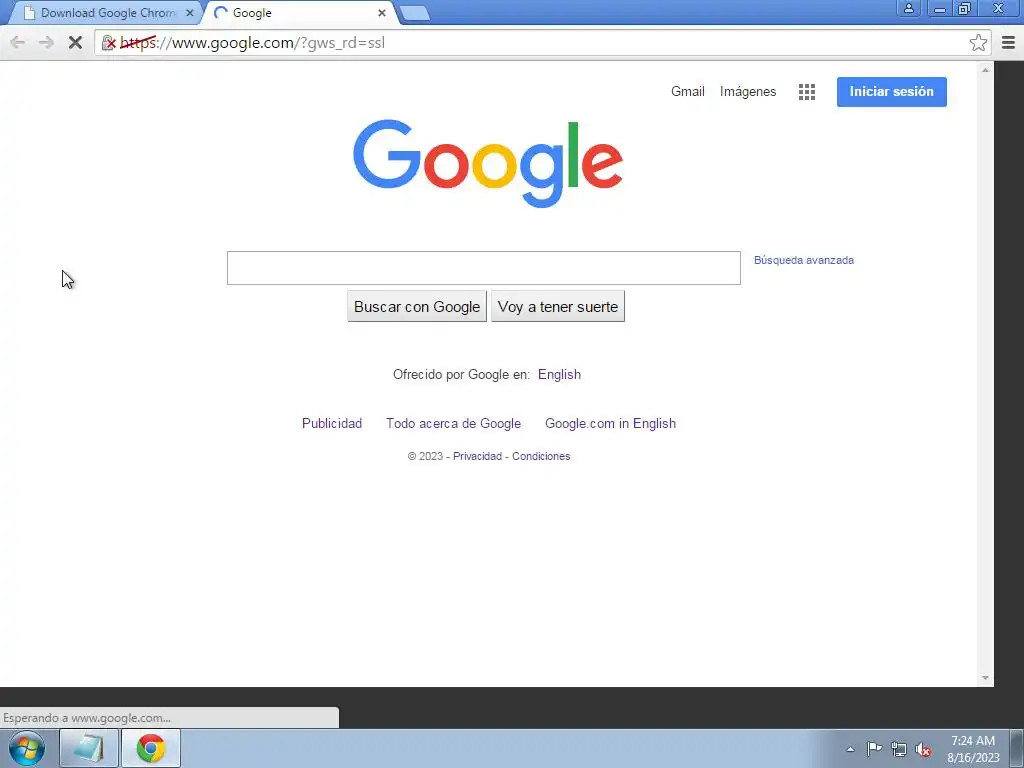Open Windows Start menu orb

[x=27, y=748]
